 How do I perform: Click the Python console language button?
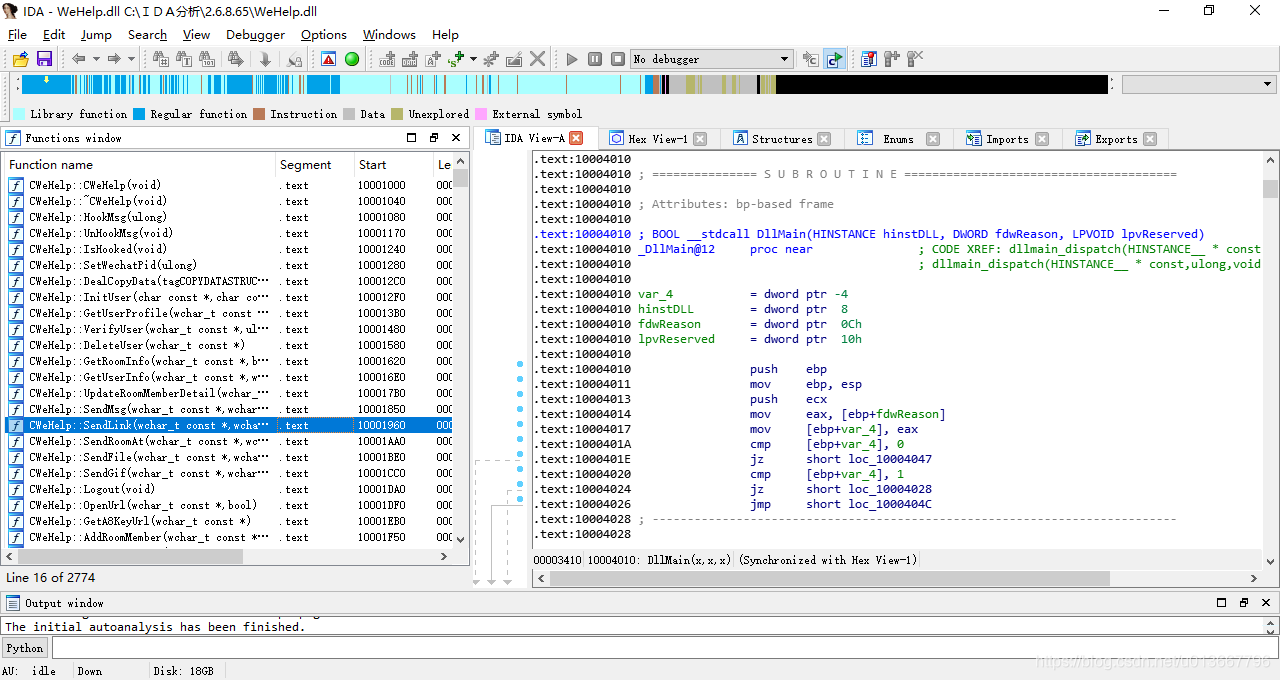(x=25, y=648)
